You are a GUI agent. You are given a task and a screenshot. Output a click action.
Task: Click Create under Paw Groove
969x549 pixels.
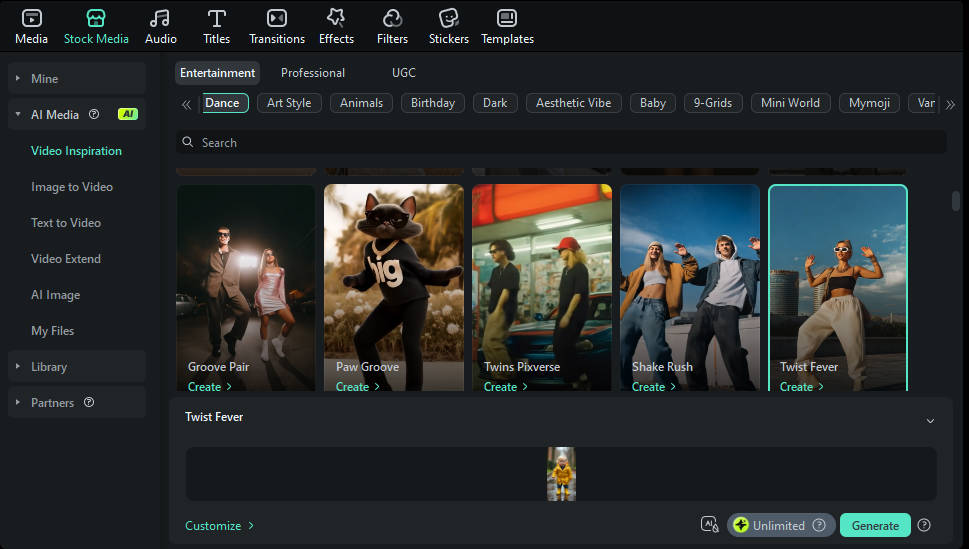(357, 386)
